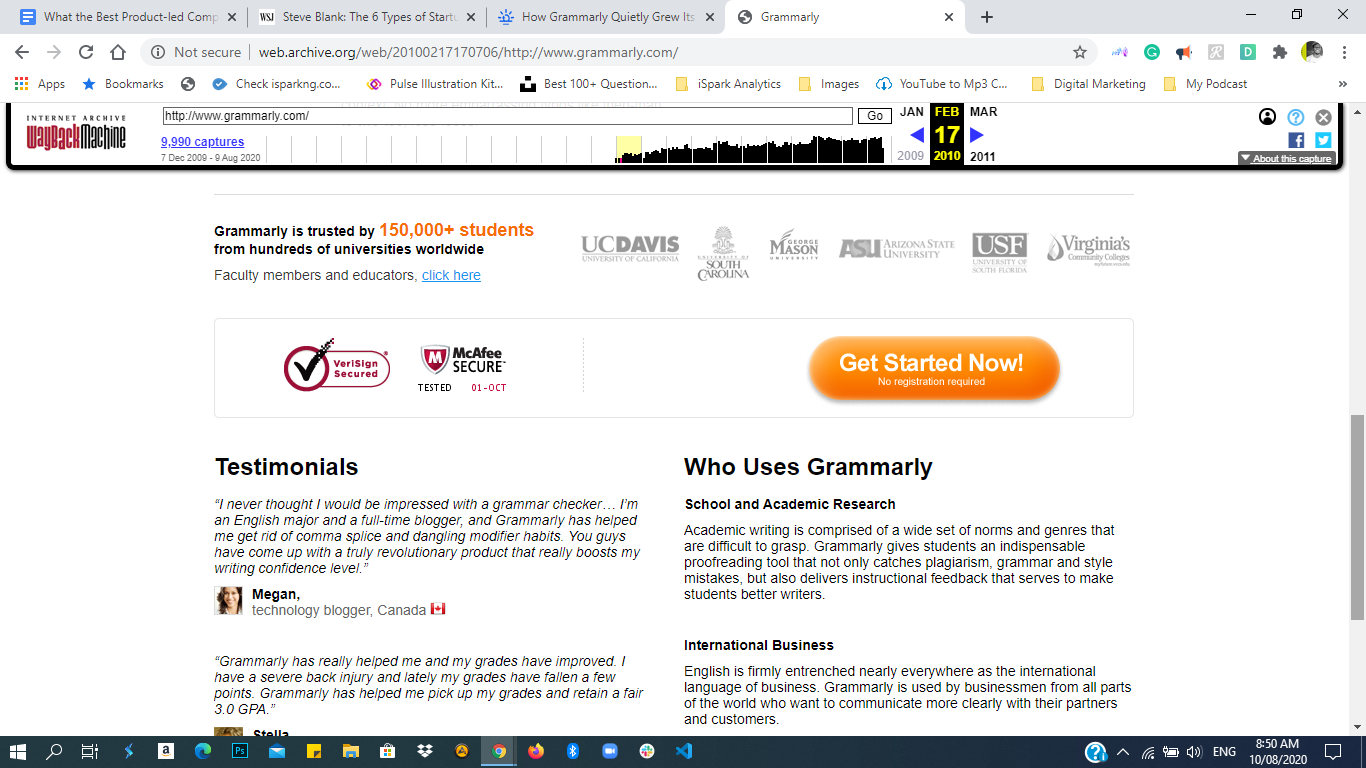Viewport: 1366px width, 768px height.
Task: Open the YouTube to Mp3 bookmark
Action: click(x=942, y=84)
